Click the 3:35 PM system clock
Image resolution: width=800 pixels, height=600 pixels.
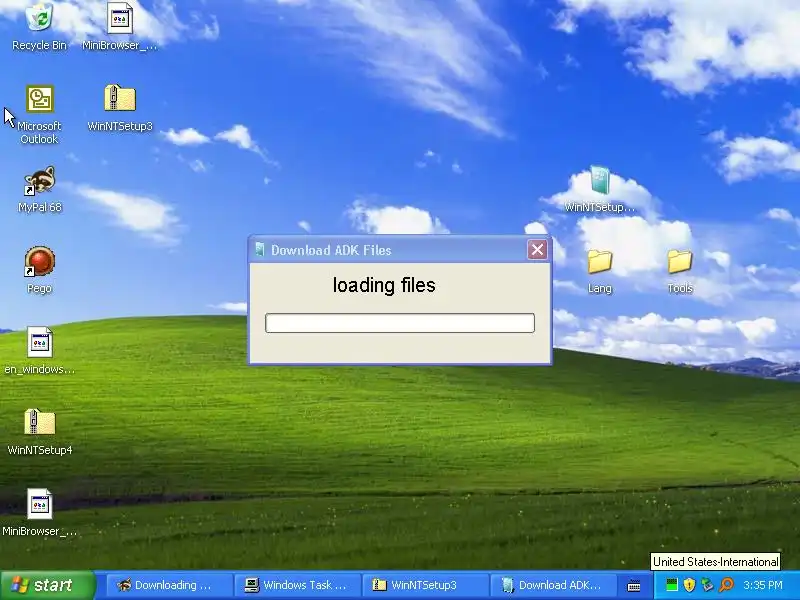click(763, 585)
